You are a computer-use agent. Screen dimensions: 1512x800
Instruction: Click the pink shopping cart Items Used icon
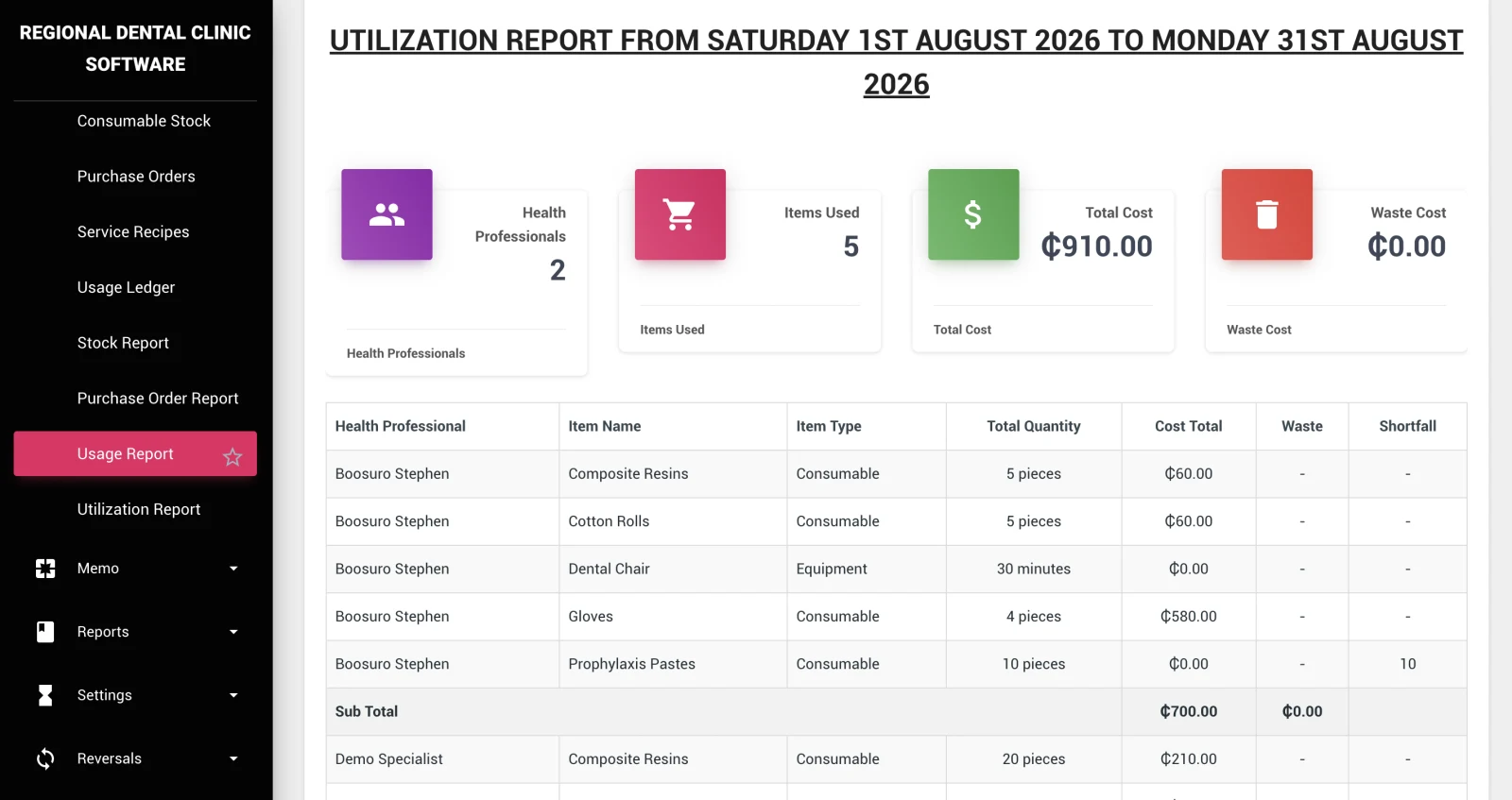[679, 214]
